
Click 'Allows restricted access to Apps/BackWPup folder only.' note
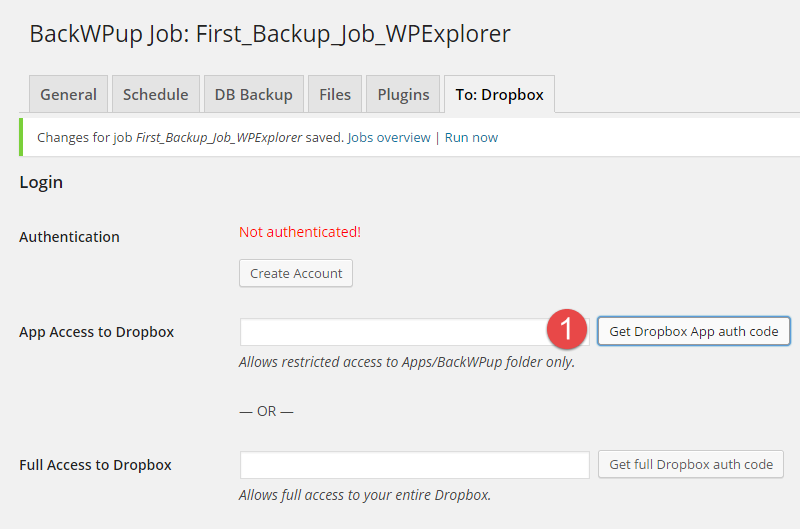click(407, 362)
